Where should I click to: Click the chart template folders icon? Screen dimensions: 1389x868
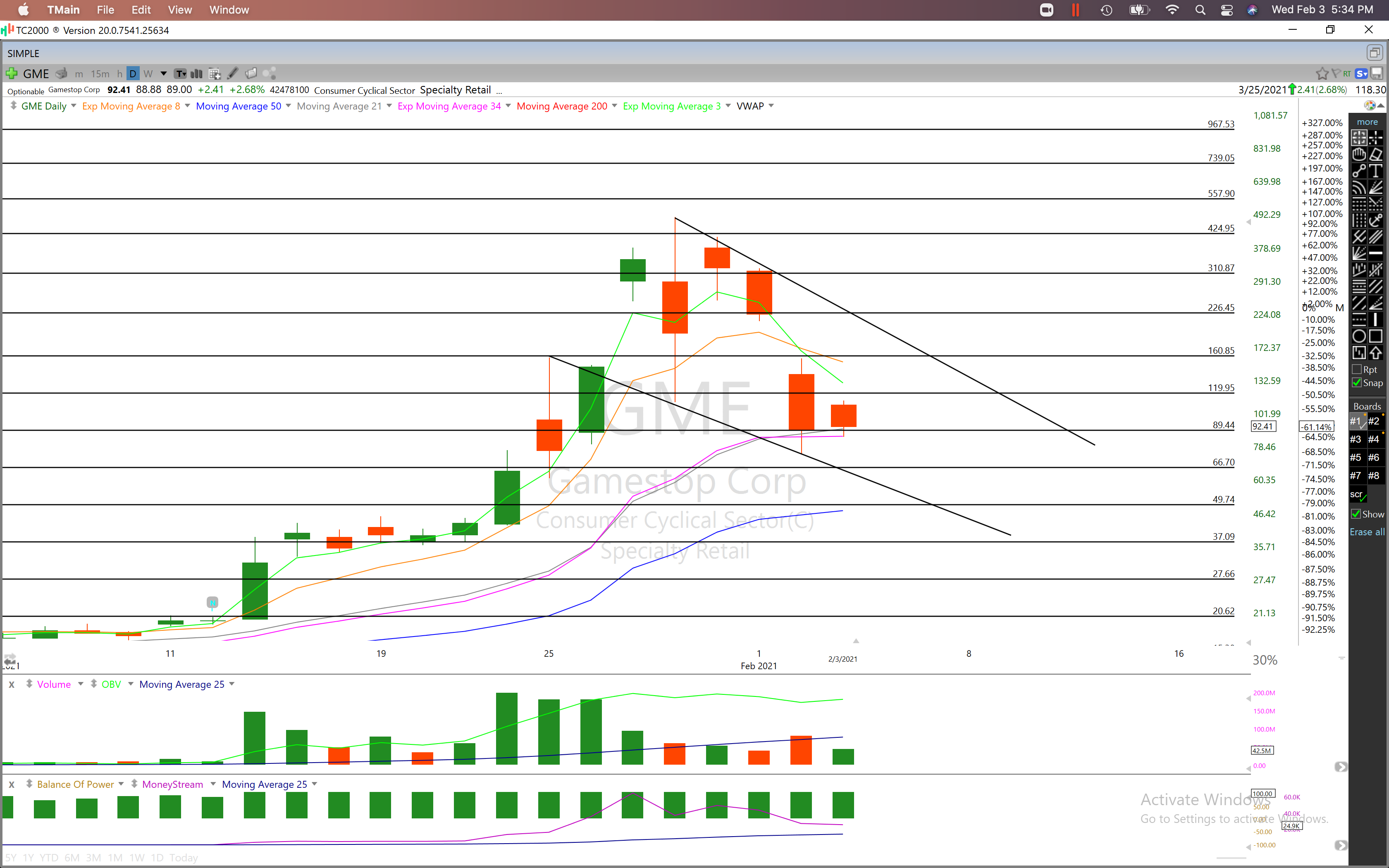[251, 74]
